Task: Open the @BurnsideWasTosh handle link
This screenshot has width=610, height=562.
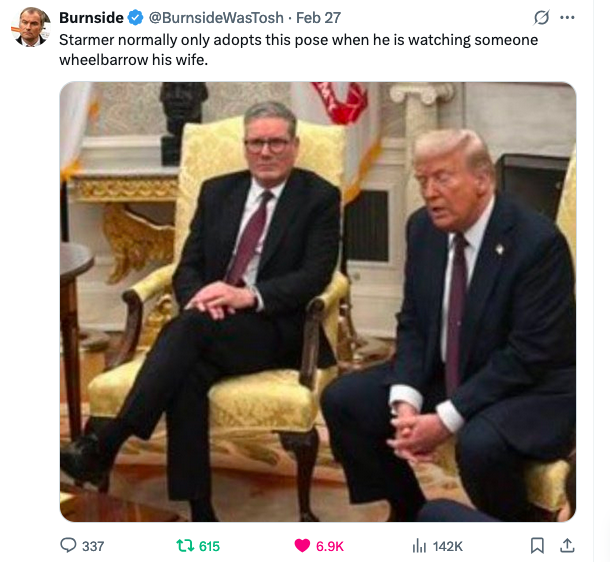Action: point(216,18)
